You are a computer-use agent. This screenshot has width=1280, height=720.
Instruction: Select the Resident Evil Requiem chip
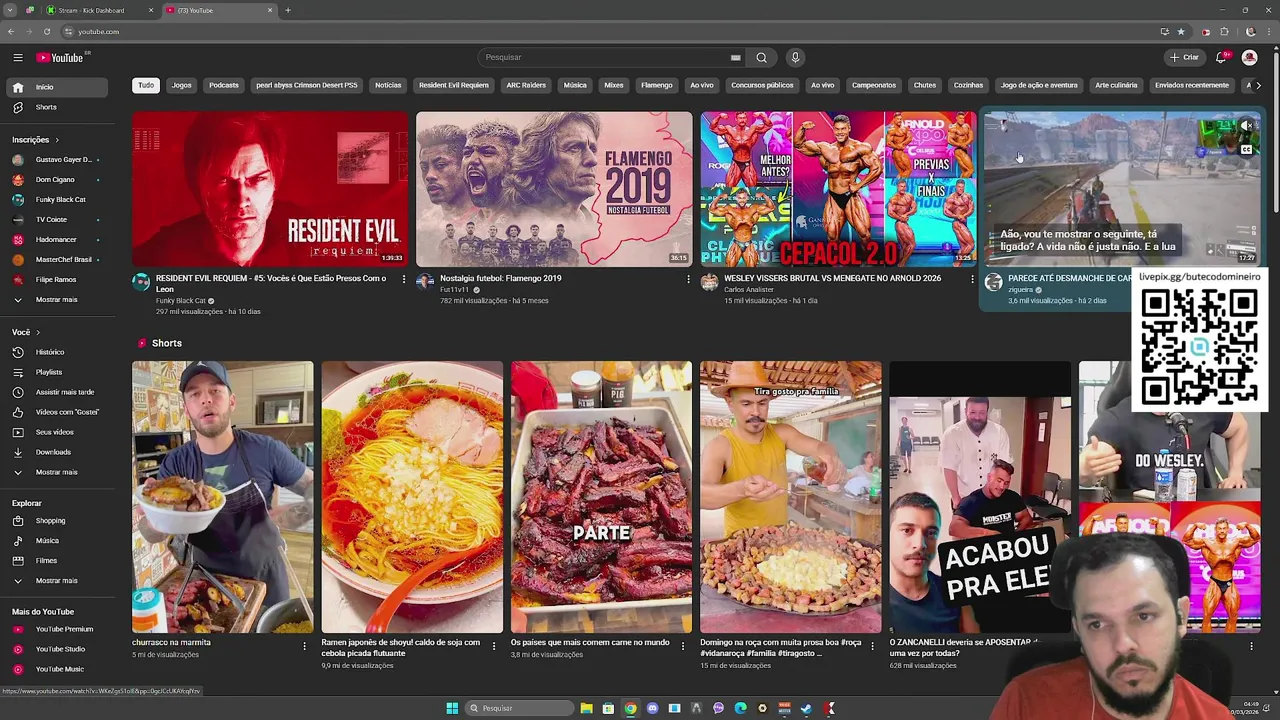click(454, 85)
